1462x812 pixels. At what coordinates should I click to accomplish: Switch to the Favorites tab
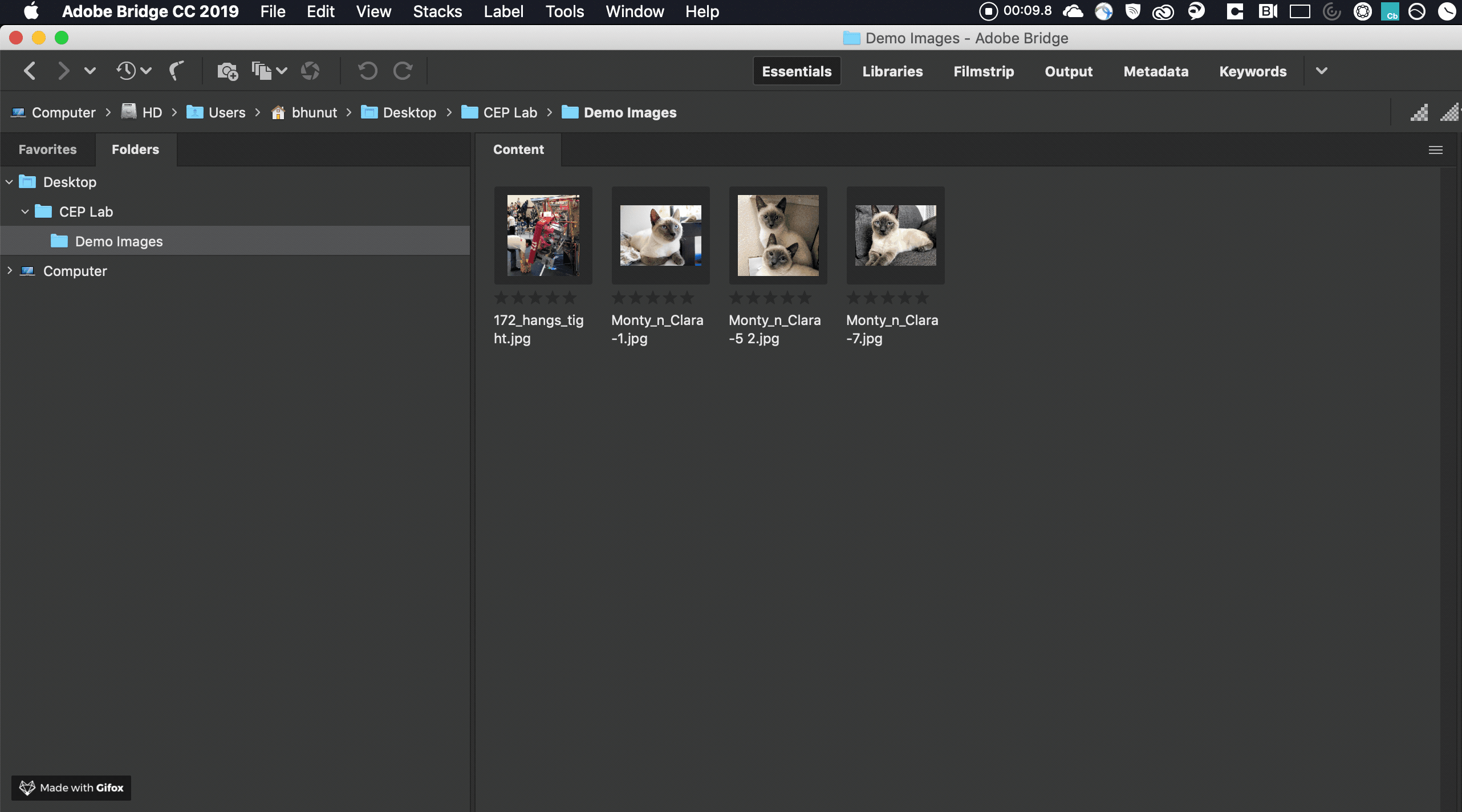pyautogui.click(x=47, y=149)
